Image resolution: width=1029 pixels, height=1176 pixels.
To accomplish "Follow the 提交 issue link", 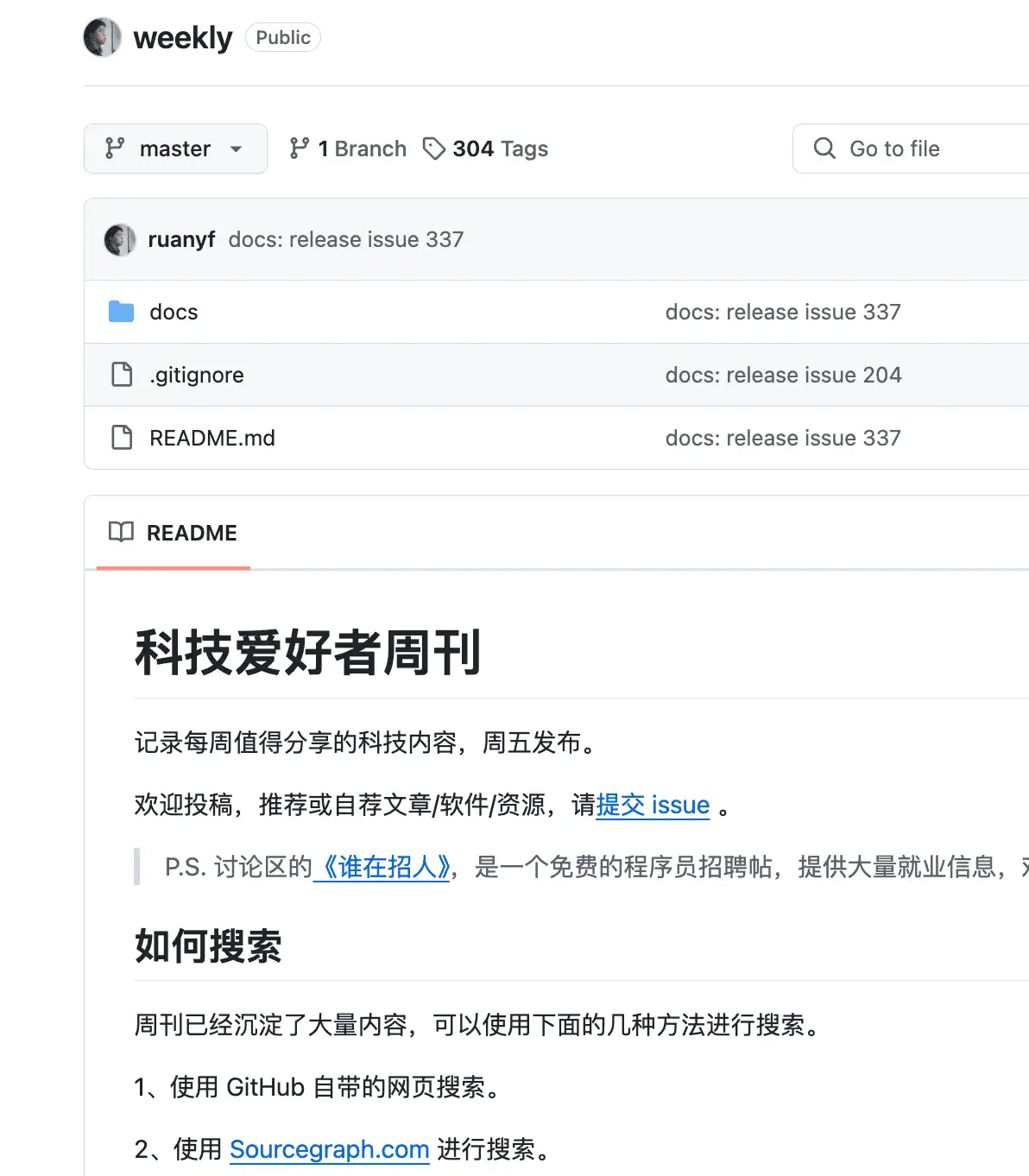I will pyautogui.click(x=653, y=805).
